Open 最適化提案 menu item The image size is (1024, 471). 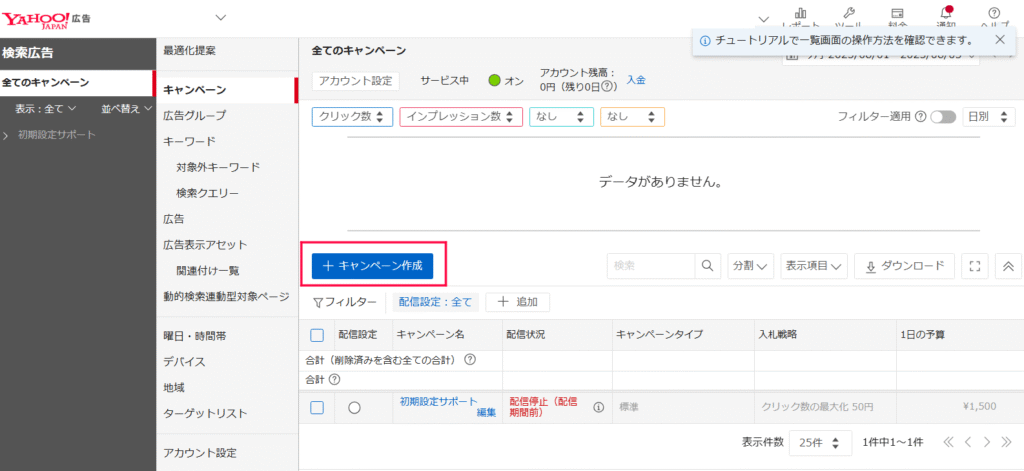coord(189,50)
